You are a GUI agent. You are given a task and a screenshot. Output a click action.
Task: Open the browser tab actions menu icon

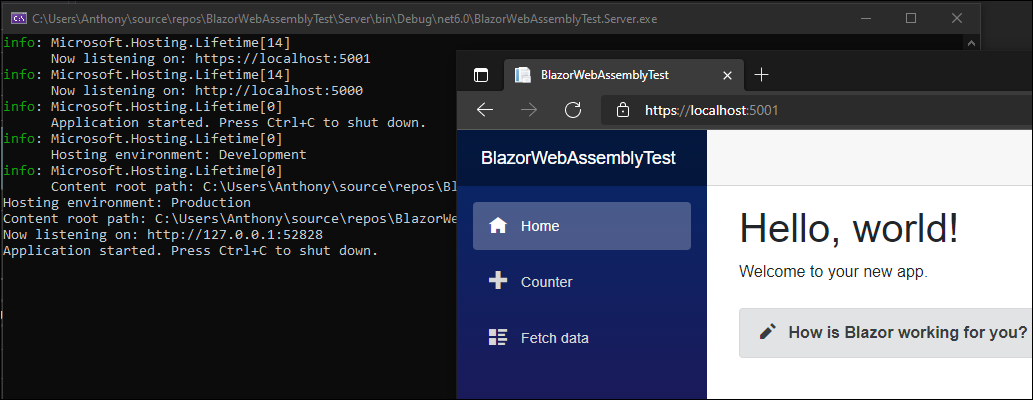(x=481, y=75)
